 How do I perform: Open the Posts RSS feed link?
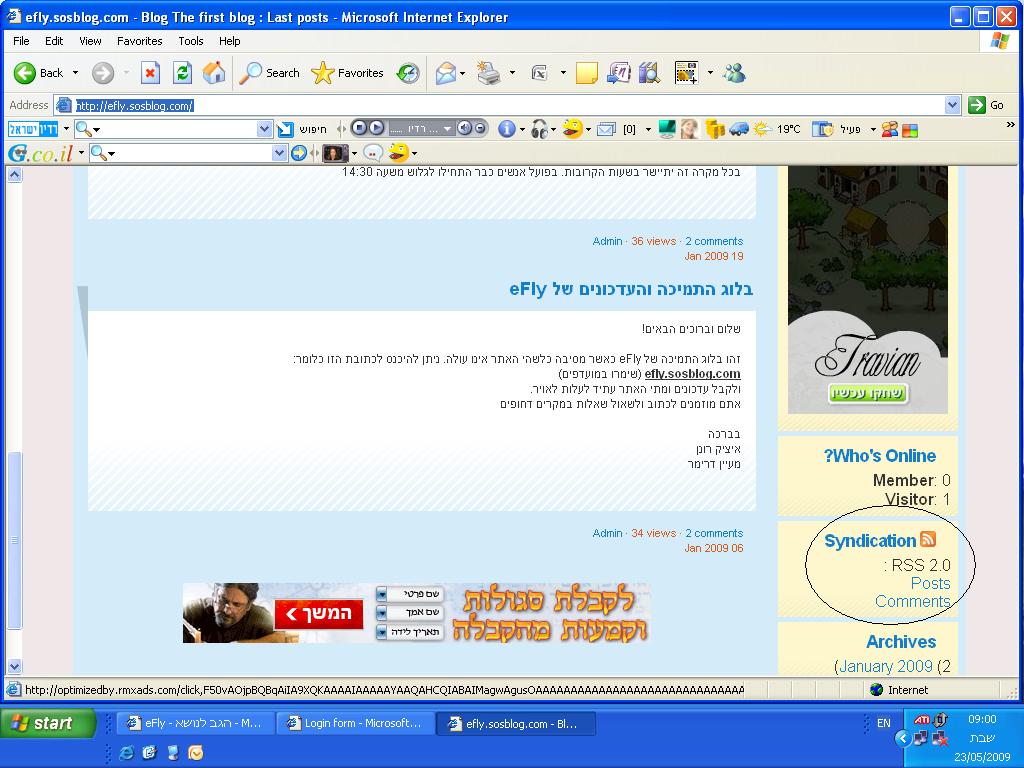pyautogui.click(x=931, y=583)
